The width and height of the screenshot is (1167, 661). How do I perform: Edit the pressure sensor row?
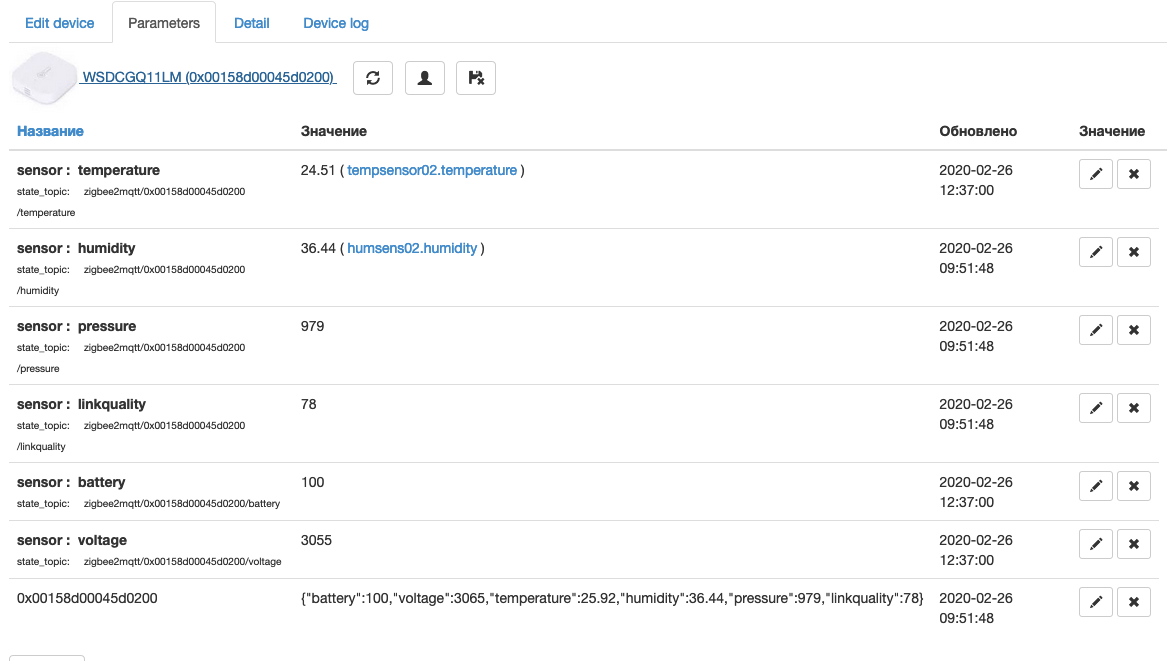point(1096,330)
